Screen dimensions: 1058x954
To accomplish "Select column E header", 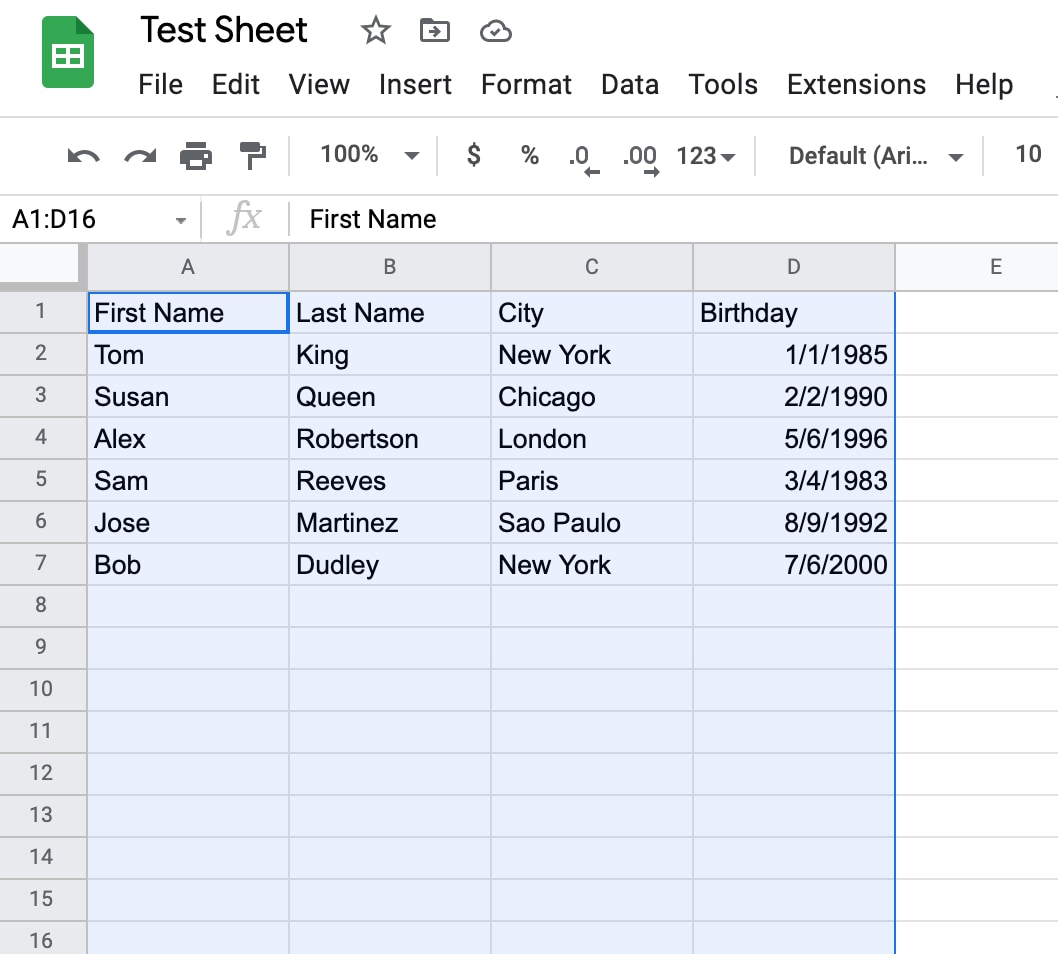I will (x=995, y=267).
